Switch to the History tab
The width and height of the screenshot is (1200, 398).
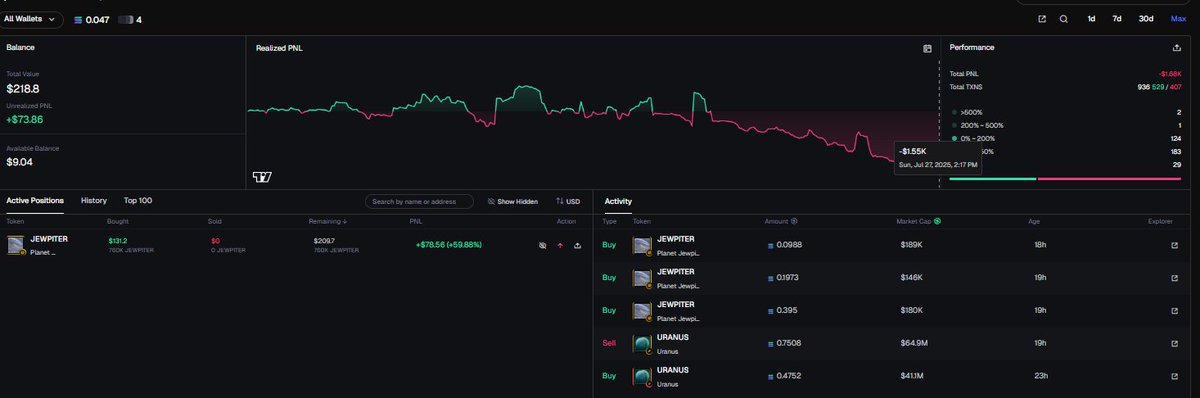click(94, 201)
